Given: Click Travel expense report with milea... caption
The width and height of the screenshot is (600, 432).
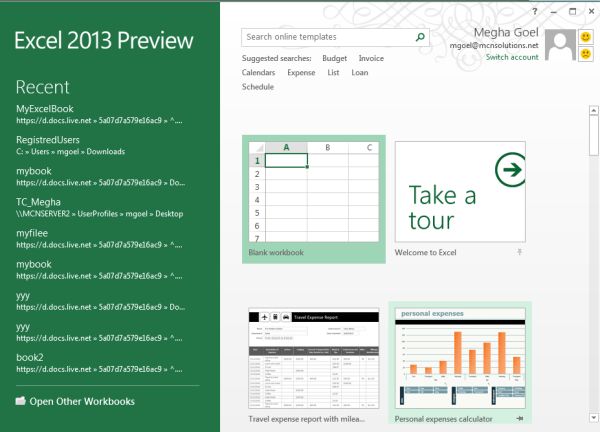Looking at the screenshot, I should coord(307,419).
